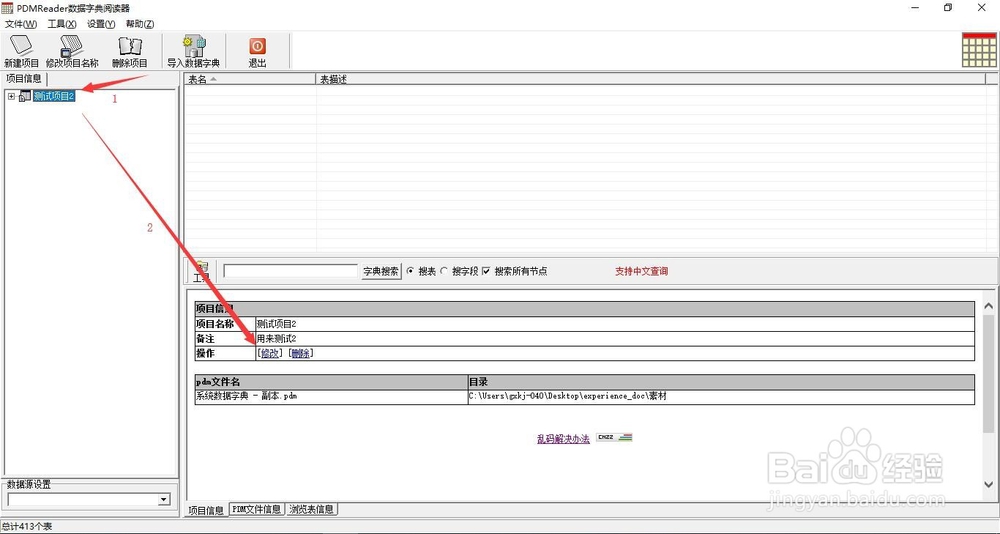
Task: Click the Import Data Dictionary (导入数据字典) icon
Action: click(x=193, y=51)
